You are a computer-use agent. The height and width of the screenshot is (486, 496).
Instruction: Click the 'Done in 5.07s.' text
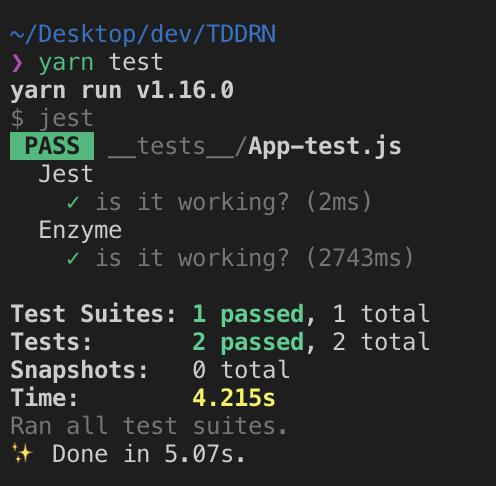pos(149,454)
